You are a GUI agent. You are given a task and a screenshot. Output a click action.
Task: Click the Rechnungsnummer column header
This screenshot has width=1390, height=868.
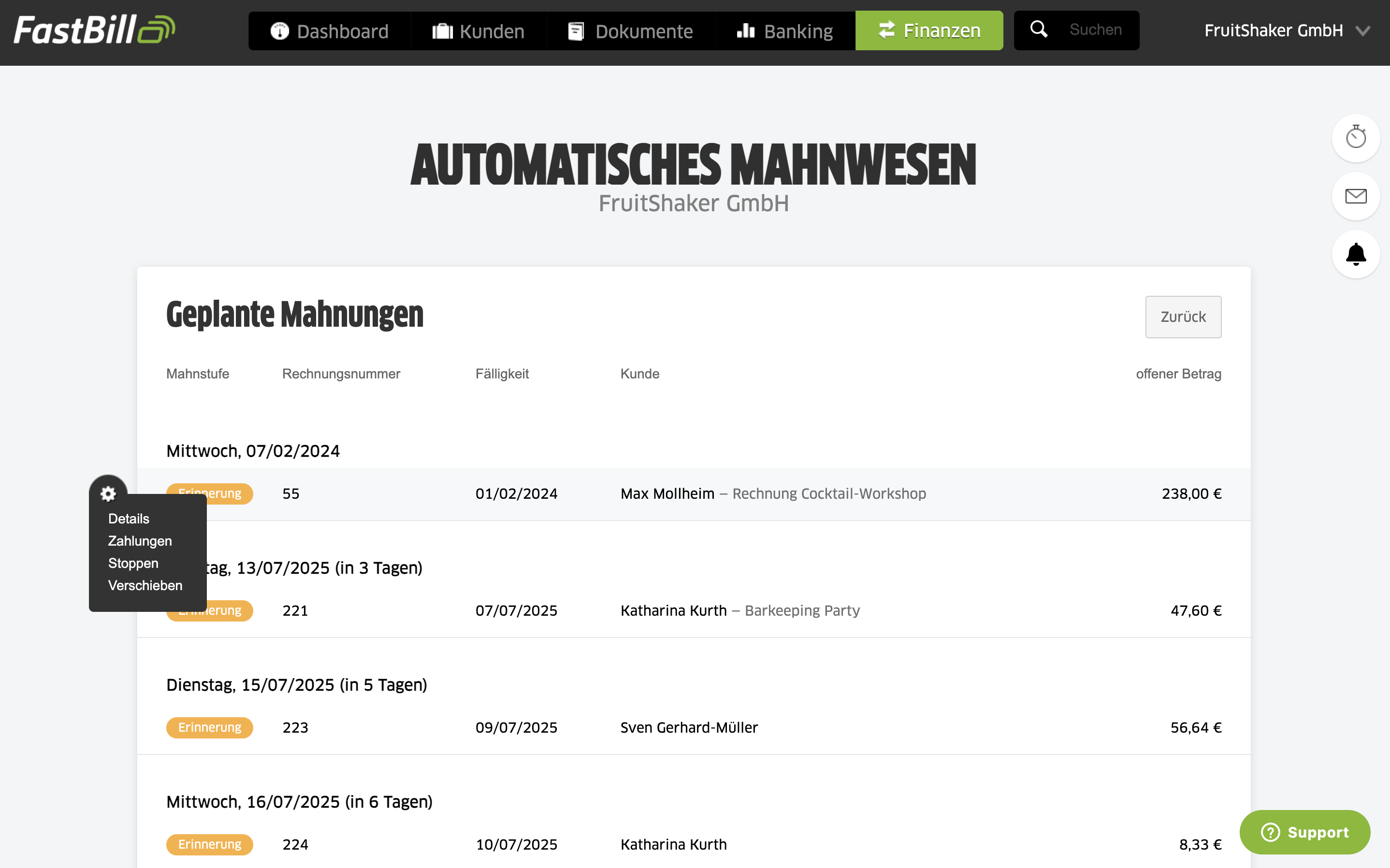(x=341, y=374)
